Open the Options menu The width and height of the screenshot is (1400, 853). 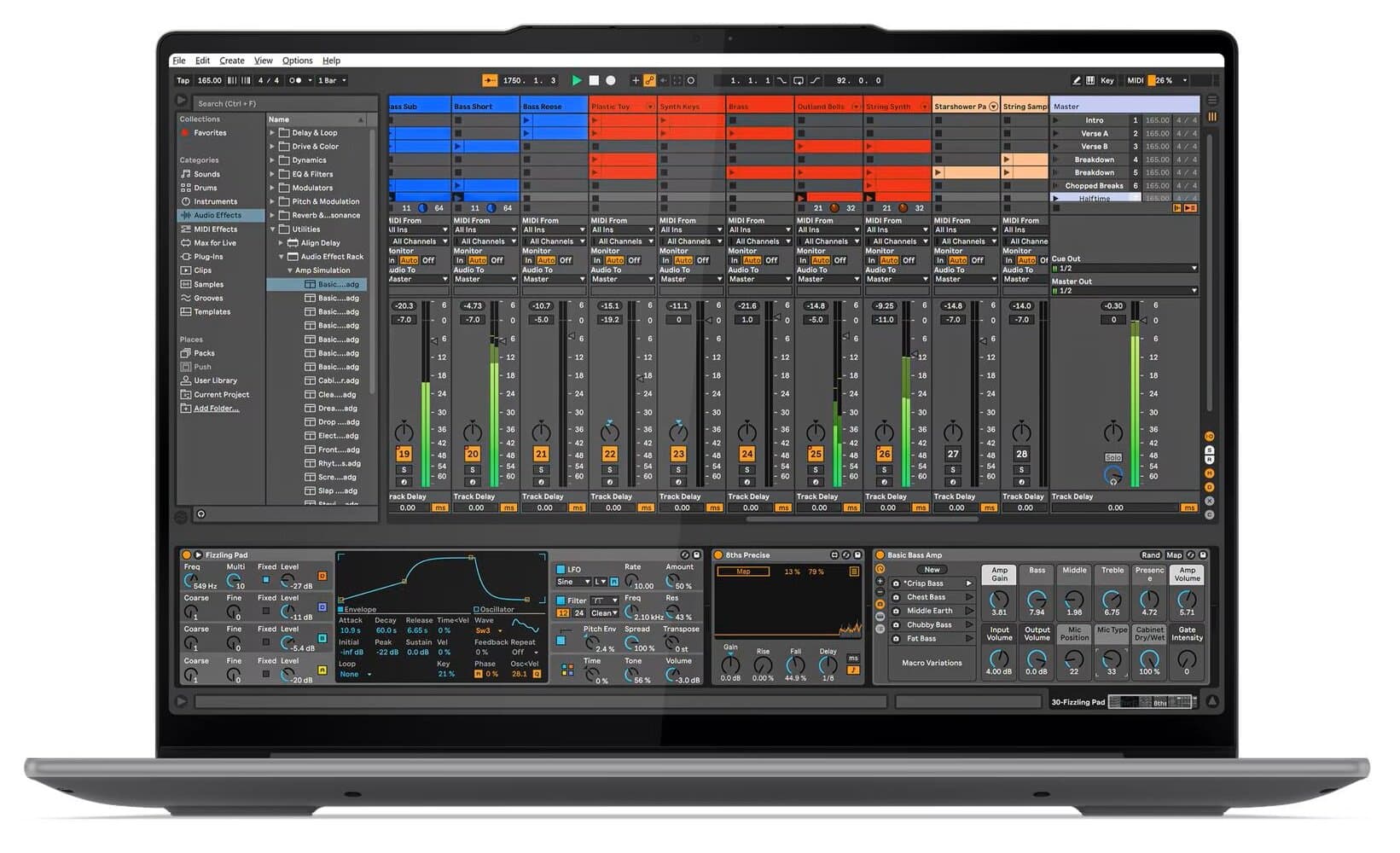point(297,61)
